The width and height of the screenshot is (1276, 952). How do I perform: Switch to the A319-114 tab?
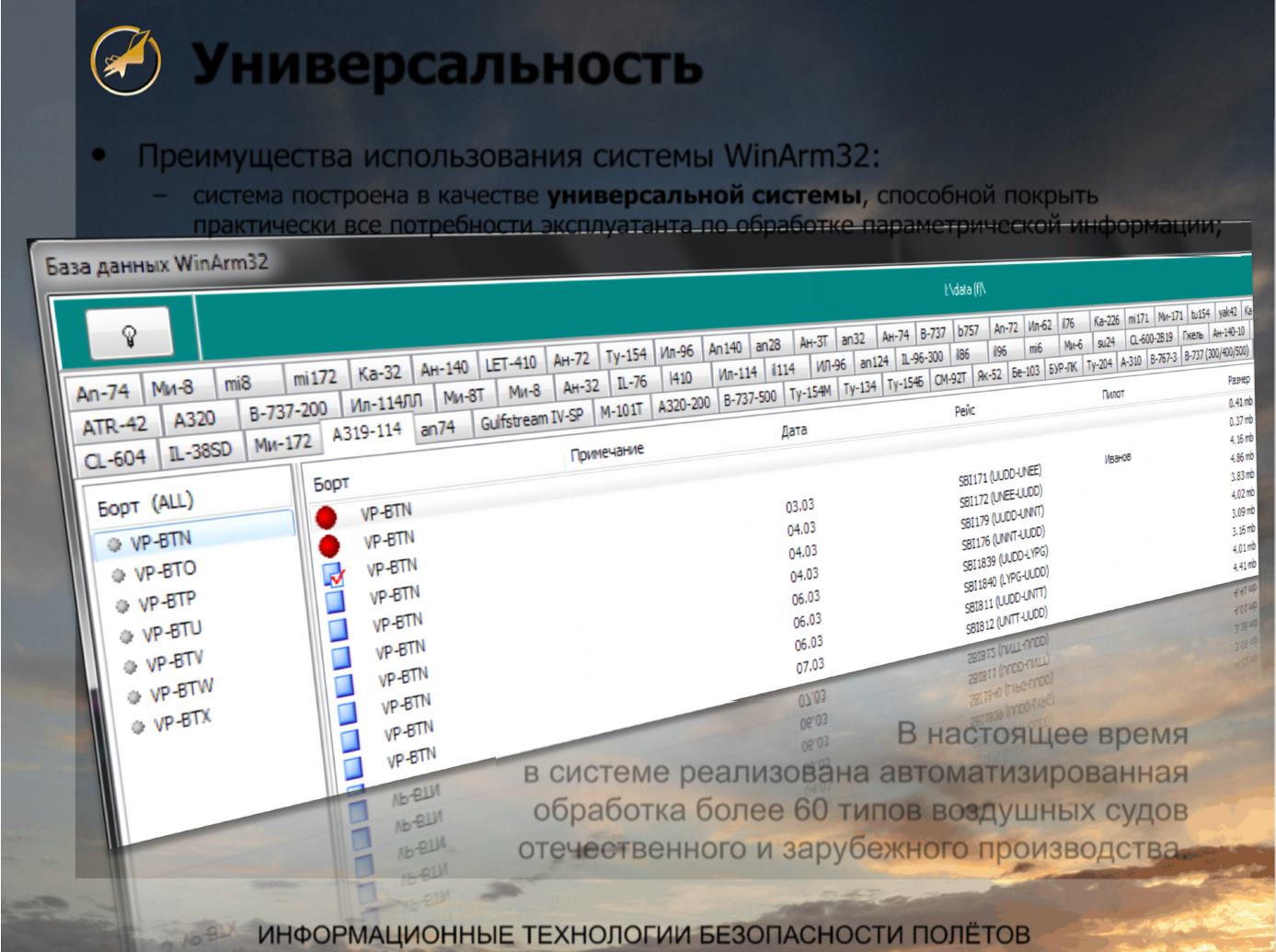tap(366, 431)
